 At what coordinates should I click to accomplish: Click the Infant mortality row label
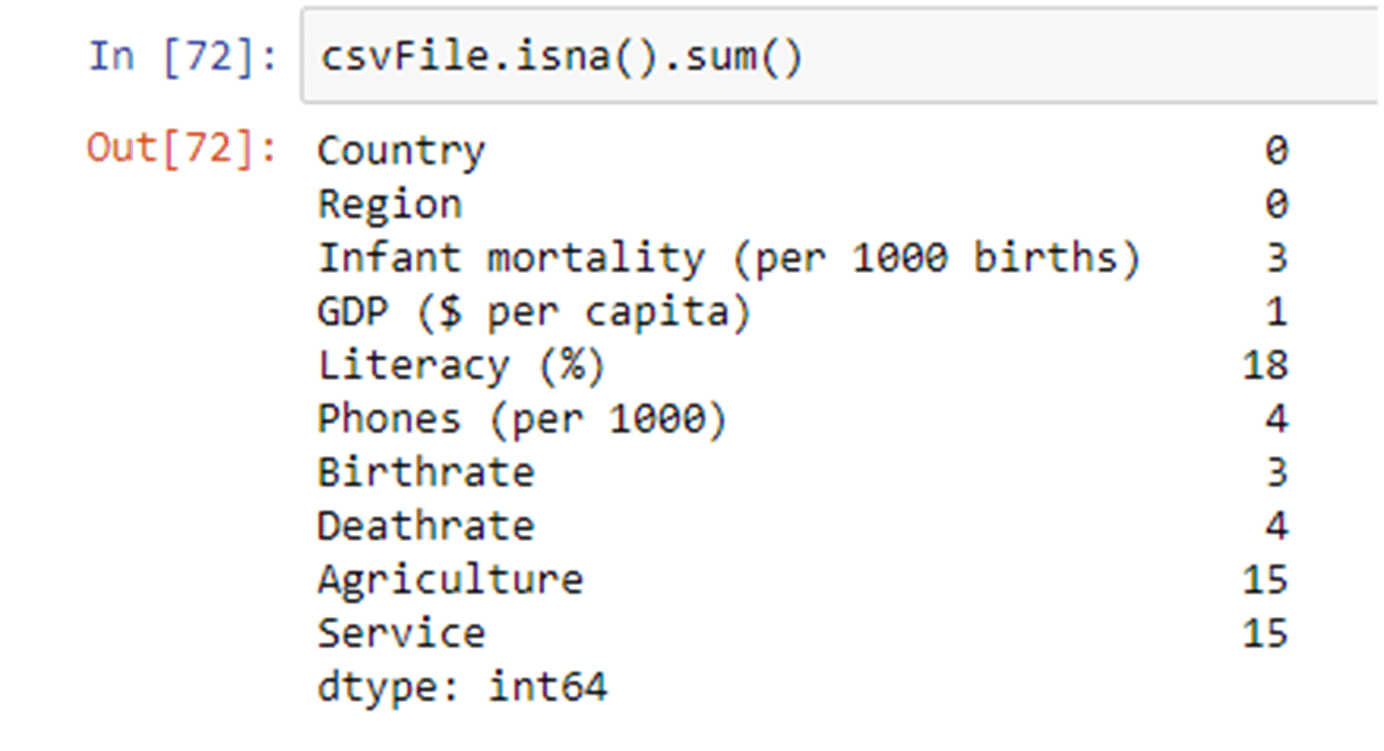coord(729,259)
